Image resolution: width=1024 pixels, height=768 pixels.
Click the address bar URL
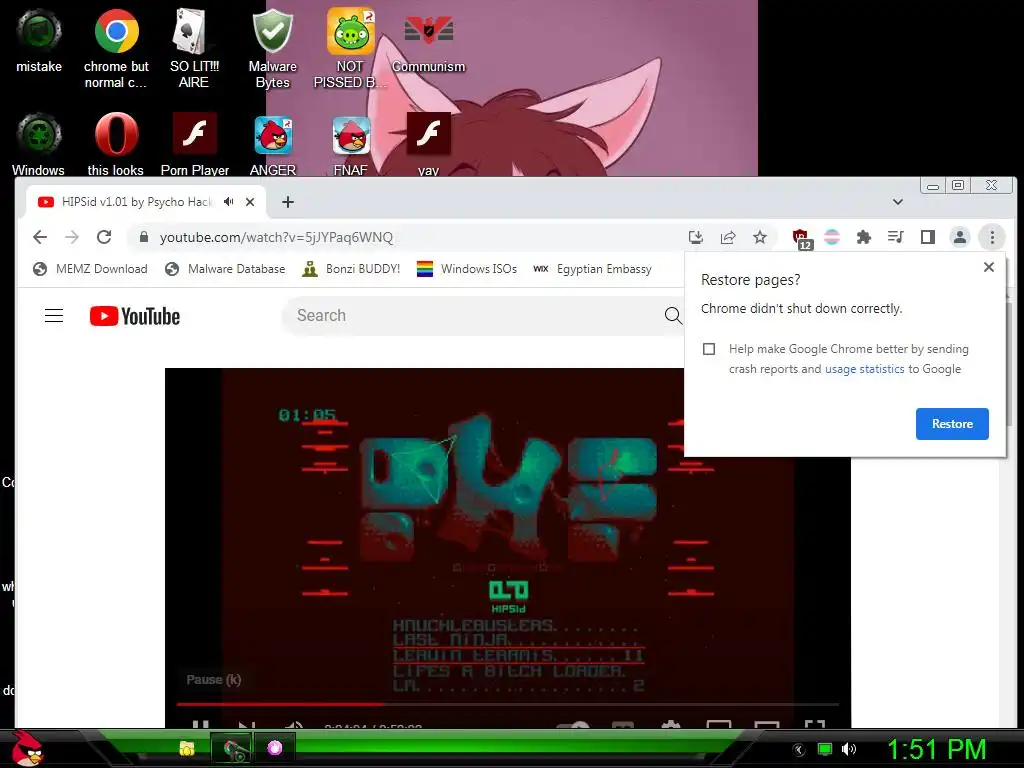tap(276, 237)
